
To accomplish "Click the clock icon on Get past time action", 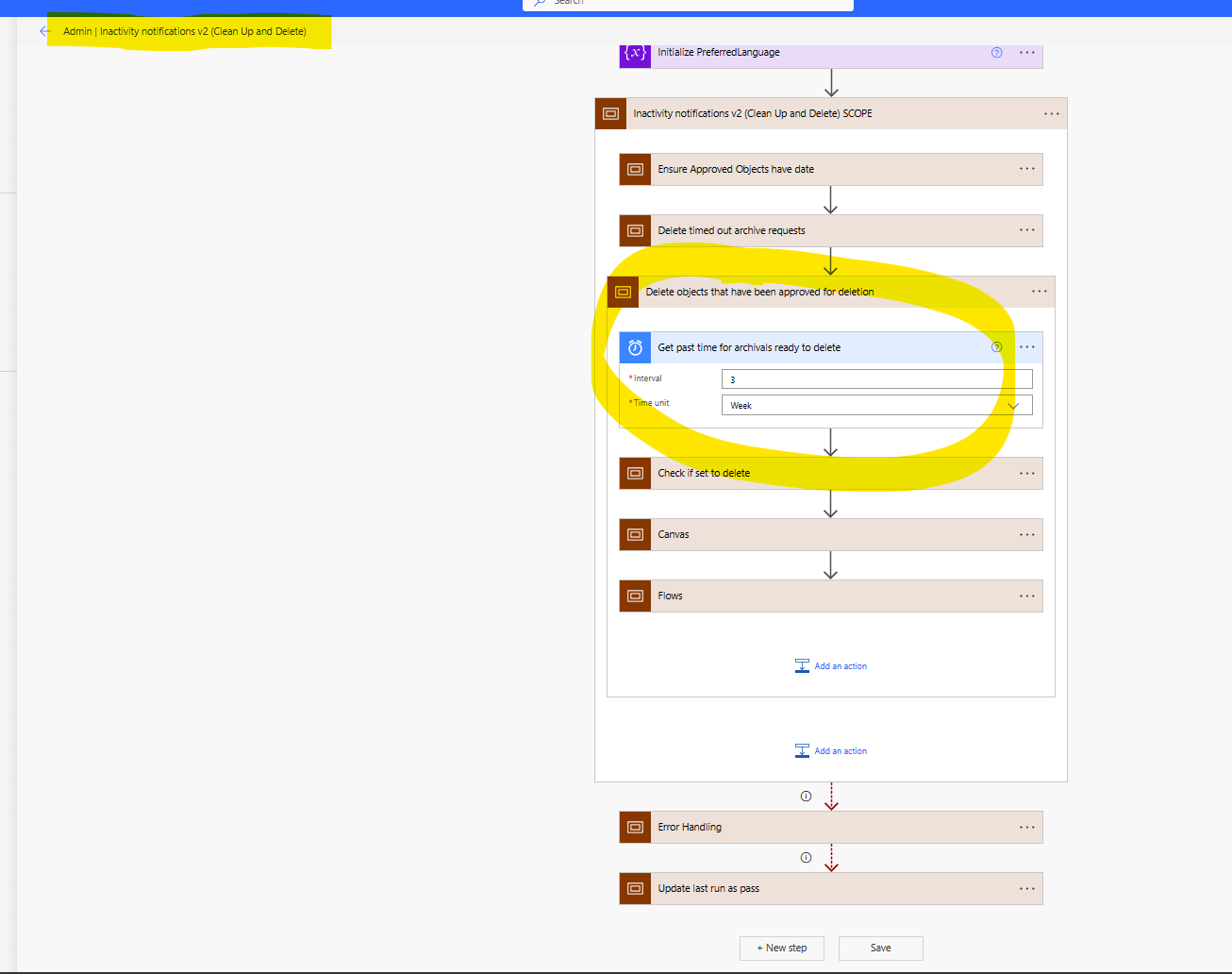I will 635,346.
